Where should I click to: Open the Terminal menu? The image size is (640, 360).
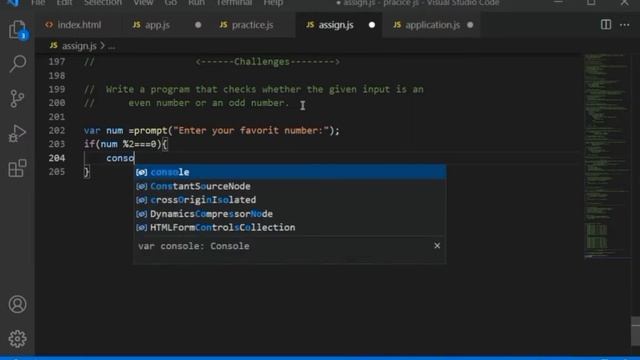pos(234,3)
